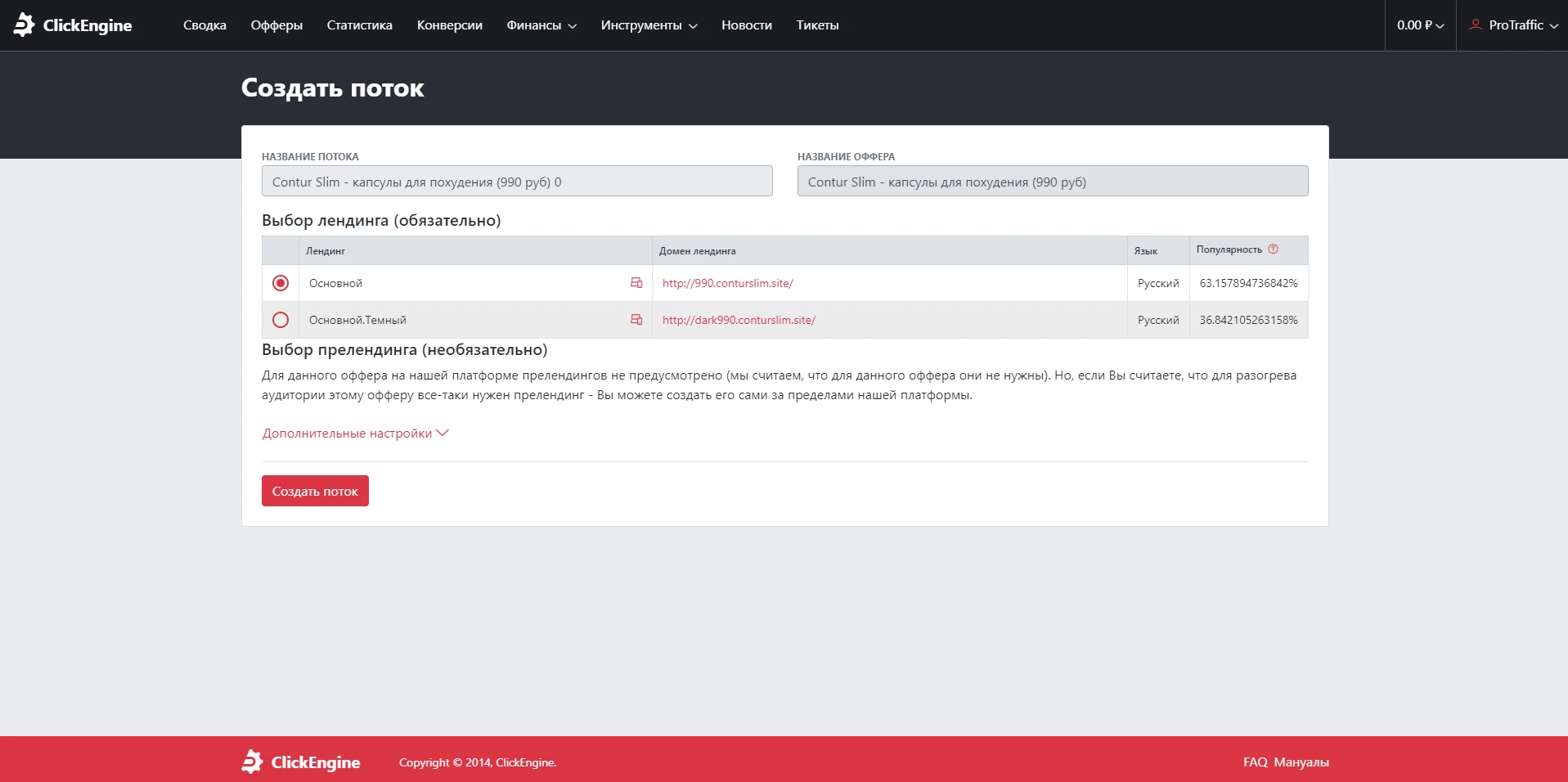The height and width of the screenshot is (782, 1568).
Task: Navigate to Конверсии
Action: coord(450,25)
